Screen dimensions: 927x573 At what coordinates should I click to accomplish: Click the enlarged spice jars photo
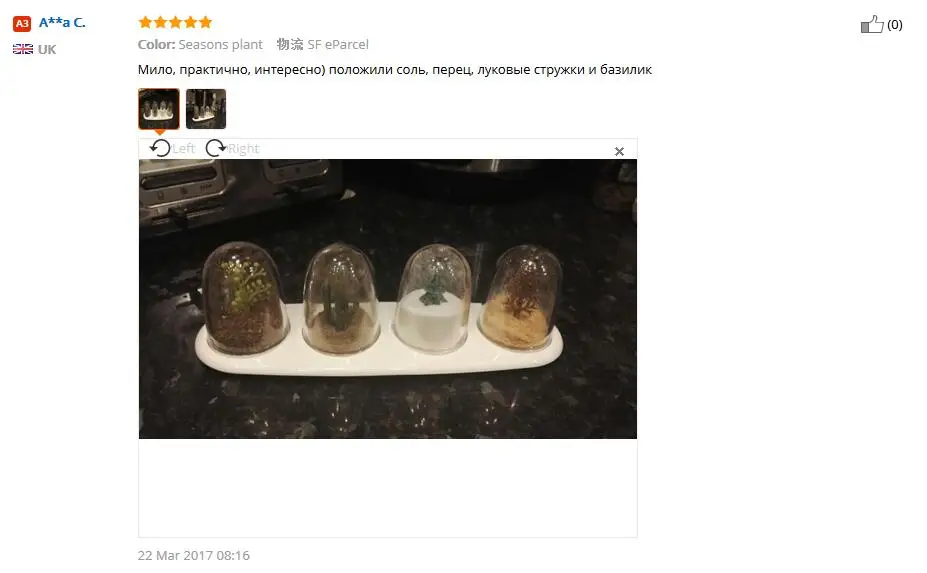coord(388,299)
